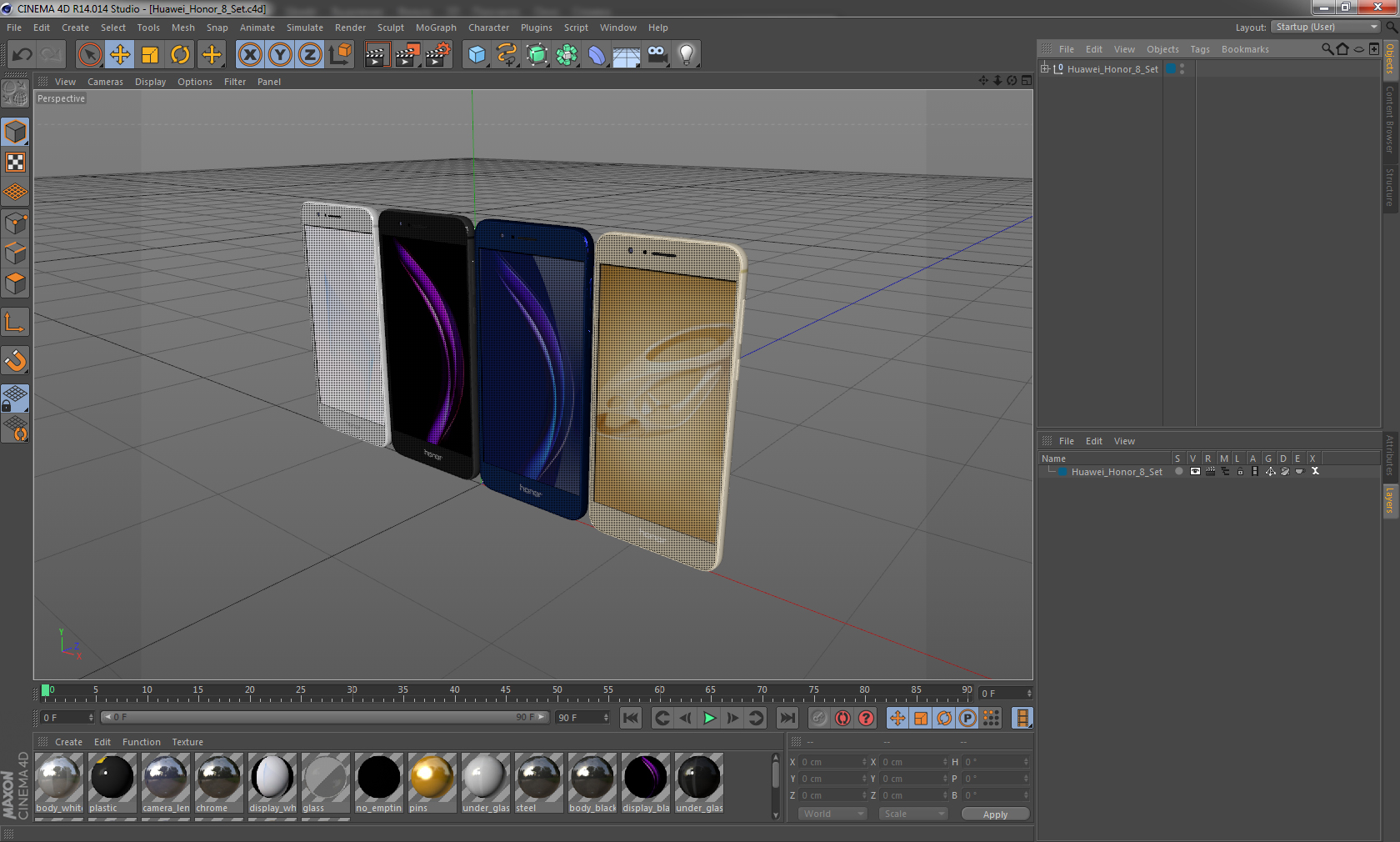This screenshot has height=842, width=1400.
Task: Go to end of animation
Action: [787, 718]
